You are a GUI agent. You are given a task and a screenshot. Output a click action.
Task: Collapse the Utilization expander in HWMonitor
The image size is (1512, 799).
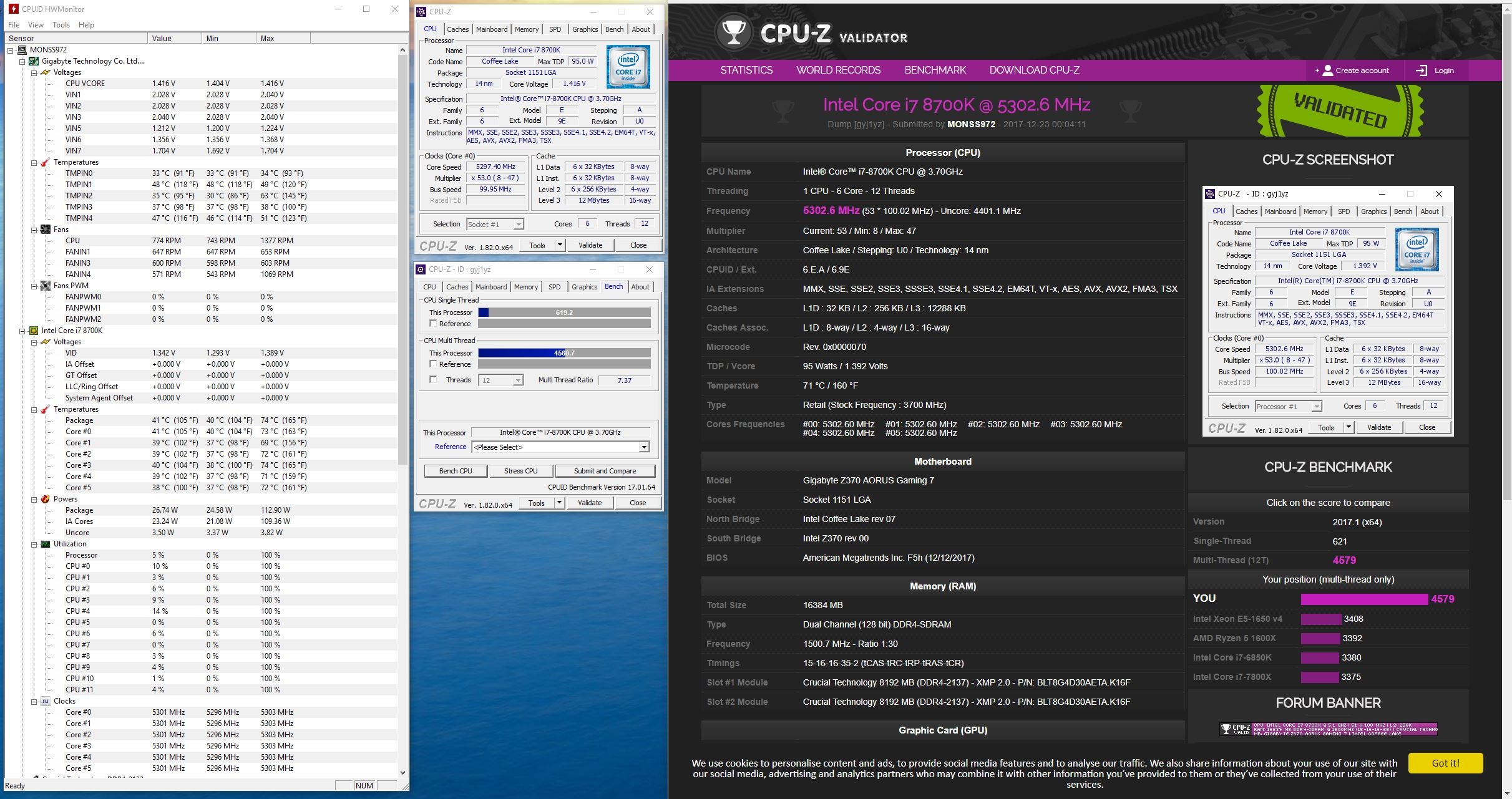34,544
